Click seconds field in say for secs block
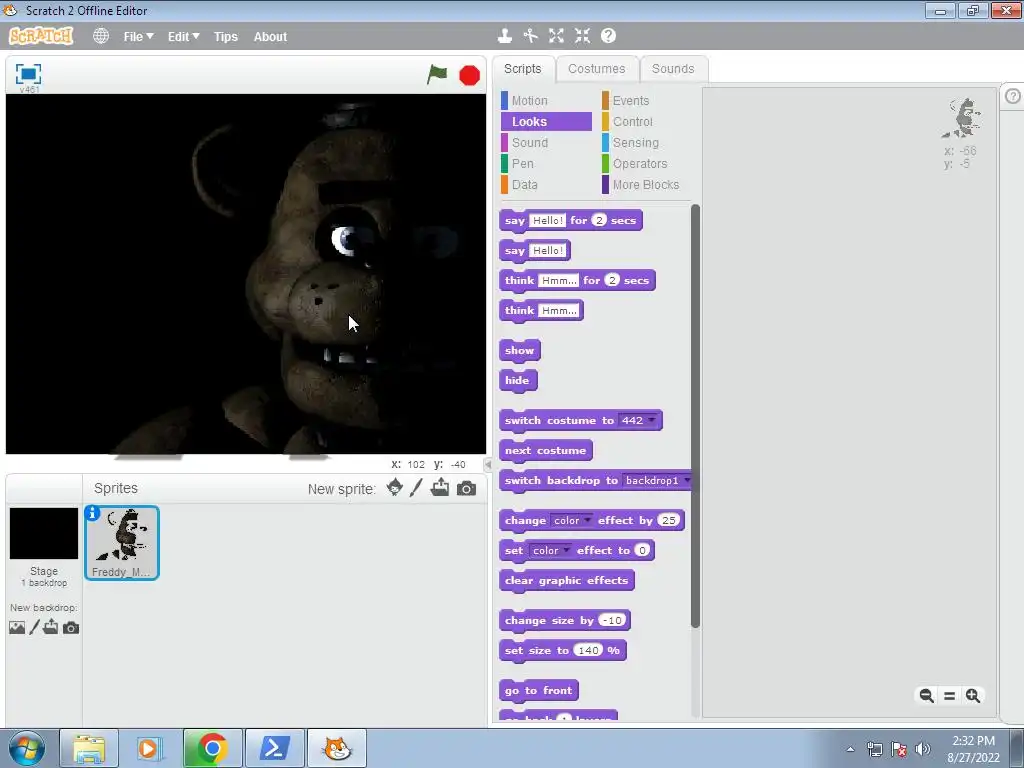This screenshot has height=768, width=1024. pos(599,220)
